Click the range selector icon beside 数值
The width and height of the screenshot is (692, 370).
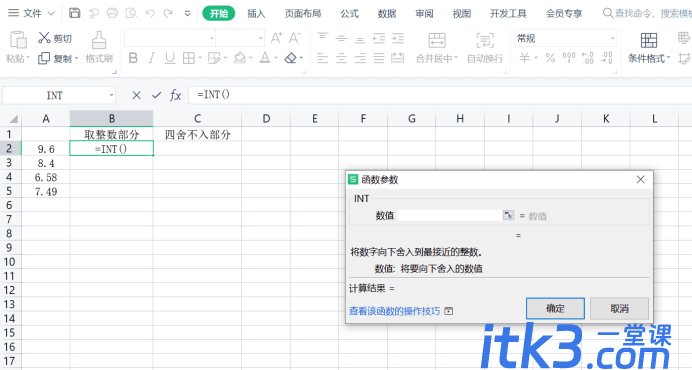509,215
